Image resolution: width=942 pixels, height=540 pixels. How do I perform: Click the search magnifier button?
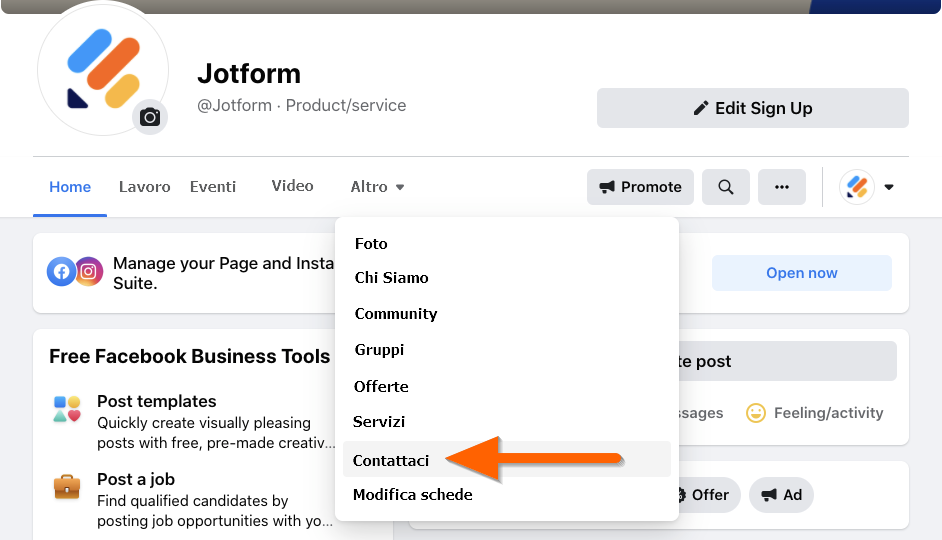click(x=726, y=187)
